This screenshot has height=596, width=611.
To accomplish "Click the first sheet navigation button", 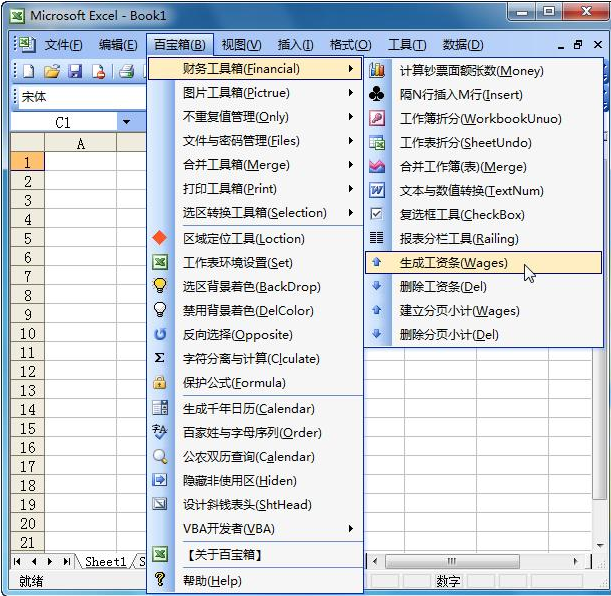I will (17, 561).
